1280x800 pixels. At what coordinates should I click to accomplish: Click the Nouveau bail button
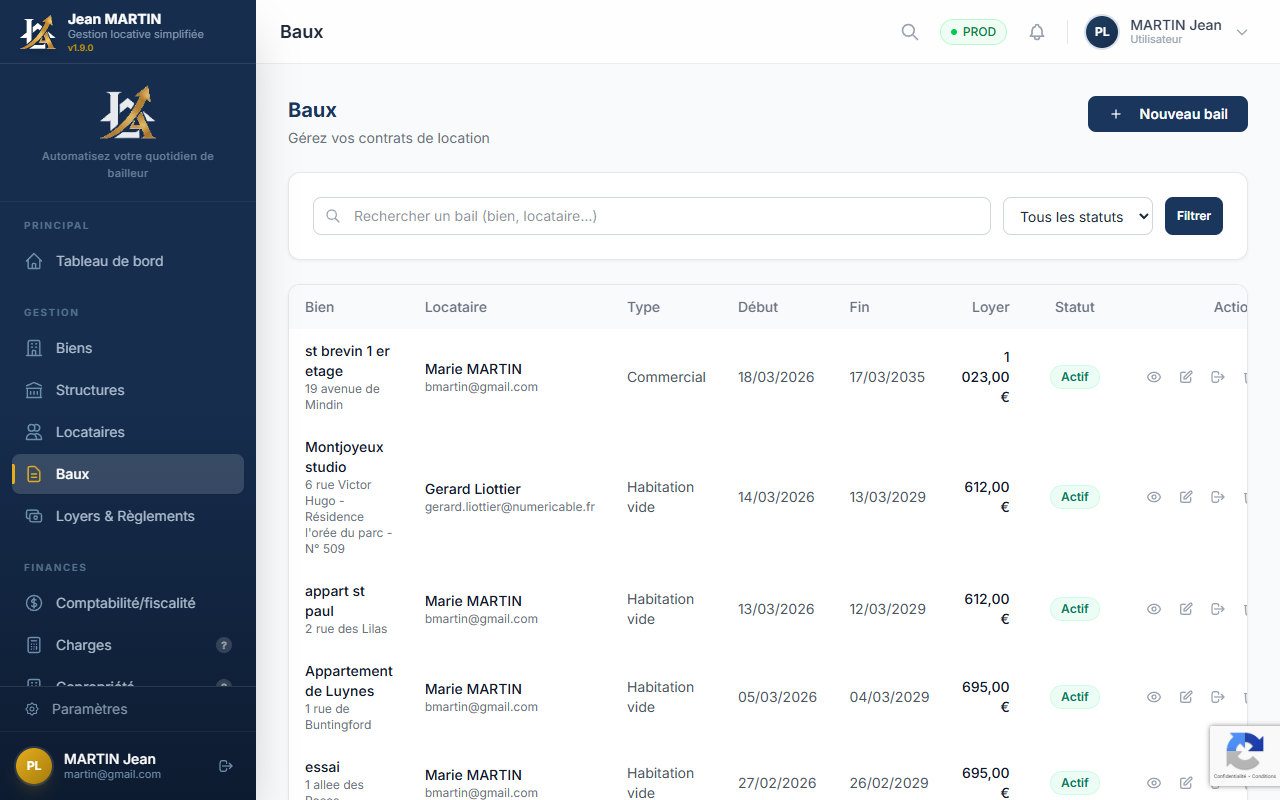[1167, 114]
